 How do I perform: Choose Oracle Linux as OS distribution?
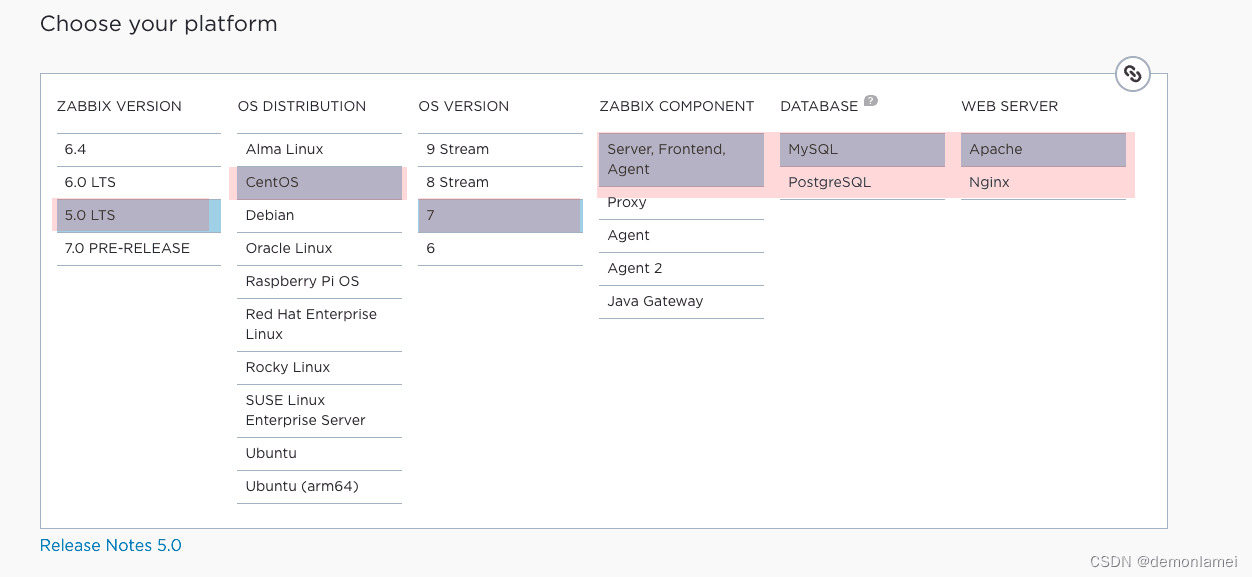320,249
